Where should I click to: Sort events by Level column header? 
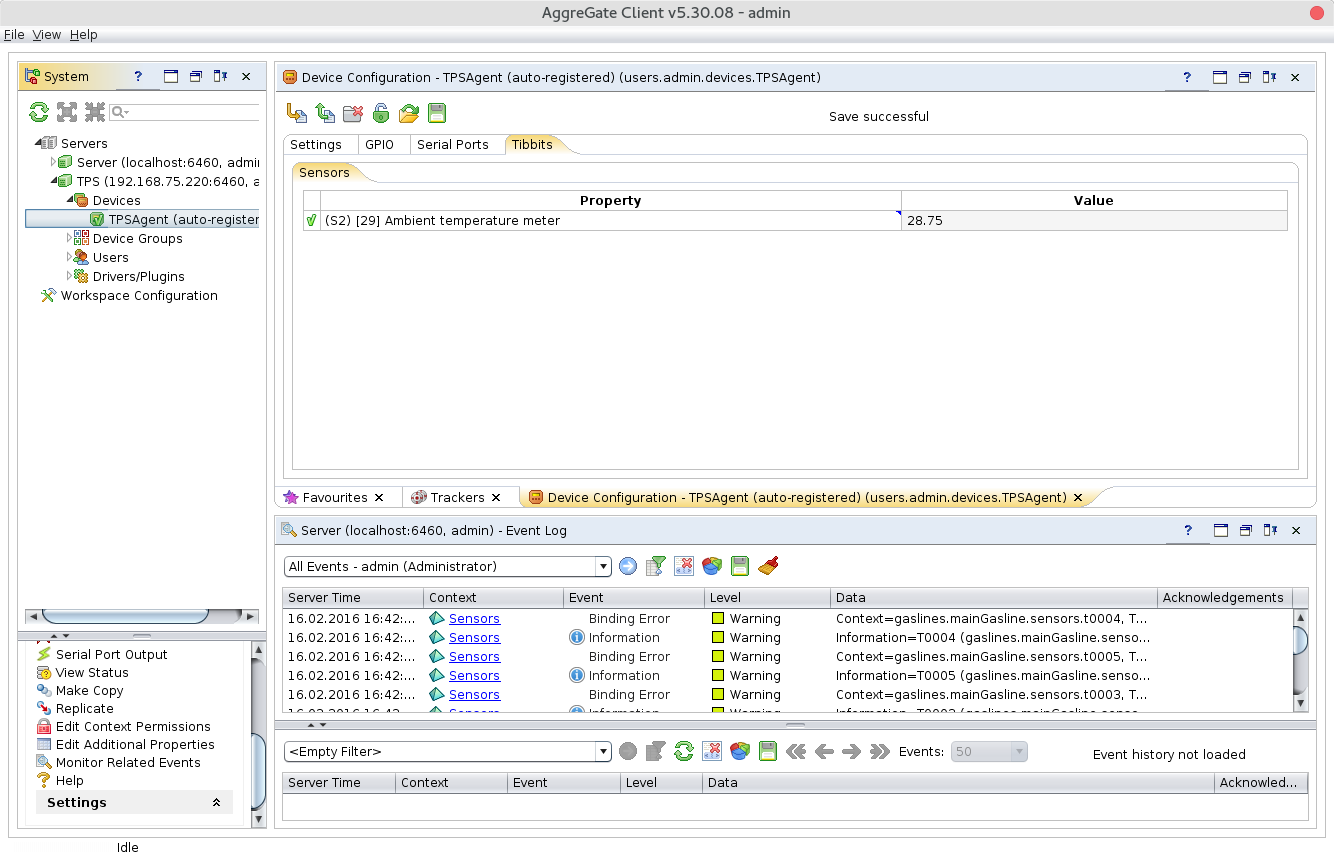[767, 598]
